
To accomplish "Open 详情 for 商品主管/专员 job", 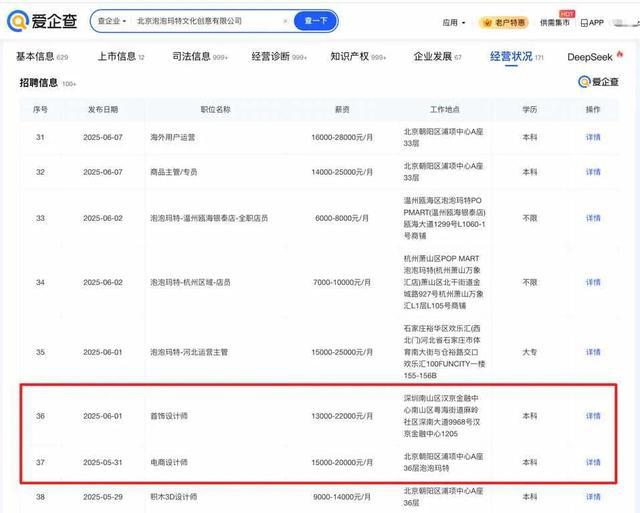I will click(593, 172).
